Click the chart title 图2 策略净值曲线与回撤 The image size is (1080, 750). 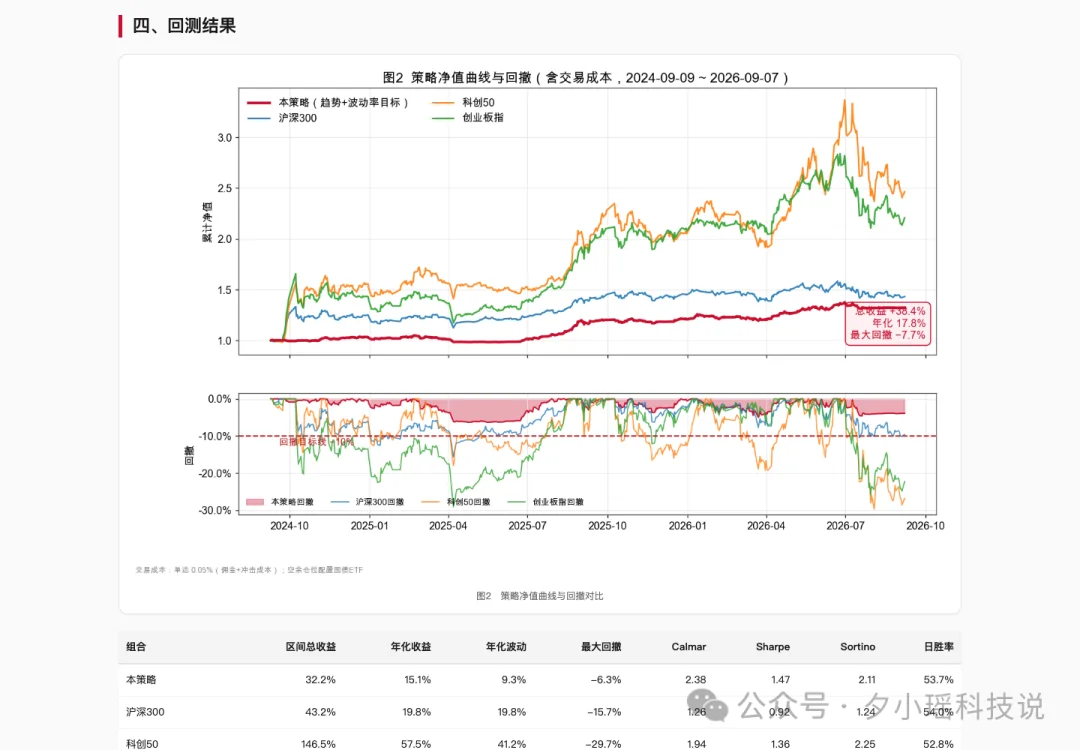click(586, 78)
